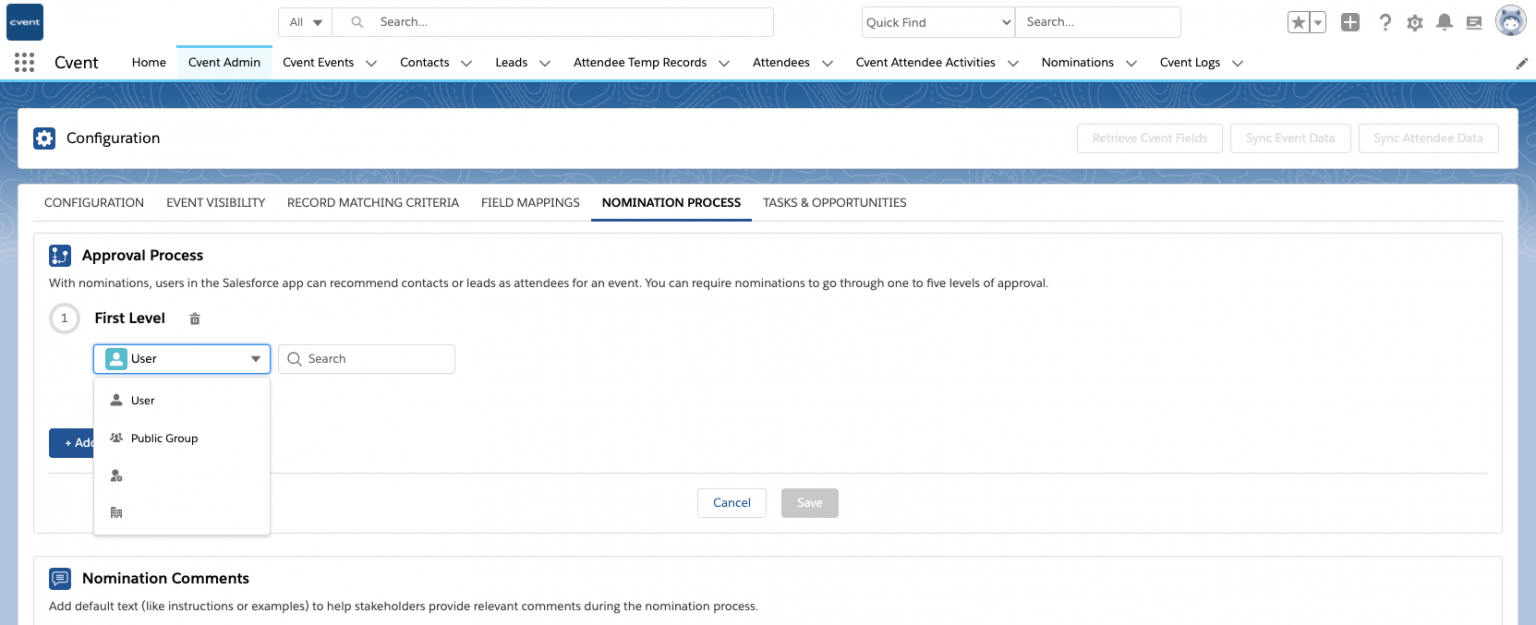1536x625 pixels.
Task: Select Public Group from the list
Action: click(164, 438)
